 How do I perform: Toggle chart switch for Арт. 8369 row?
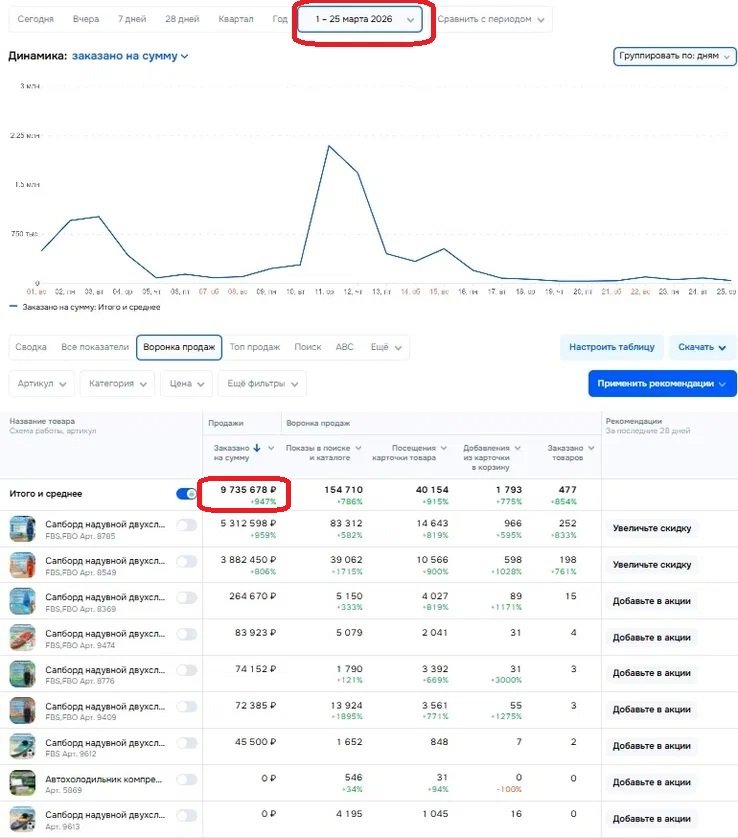coord(187,598)
